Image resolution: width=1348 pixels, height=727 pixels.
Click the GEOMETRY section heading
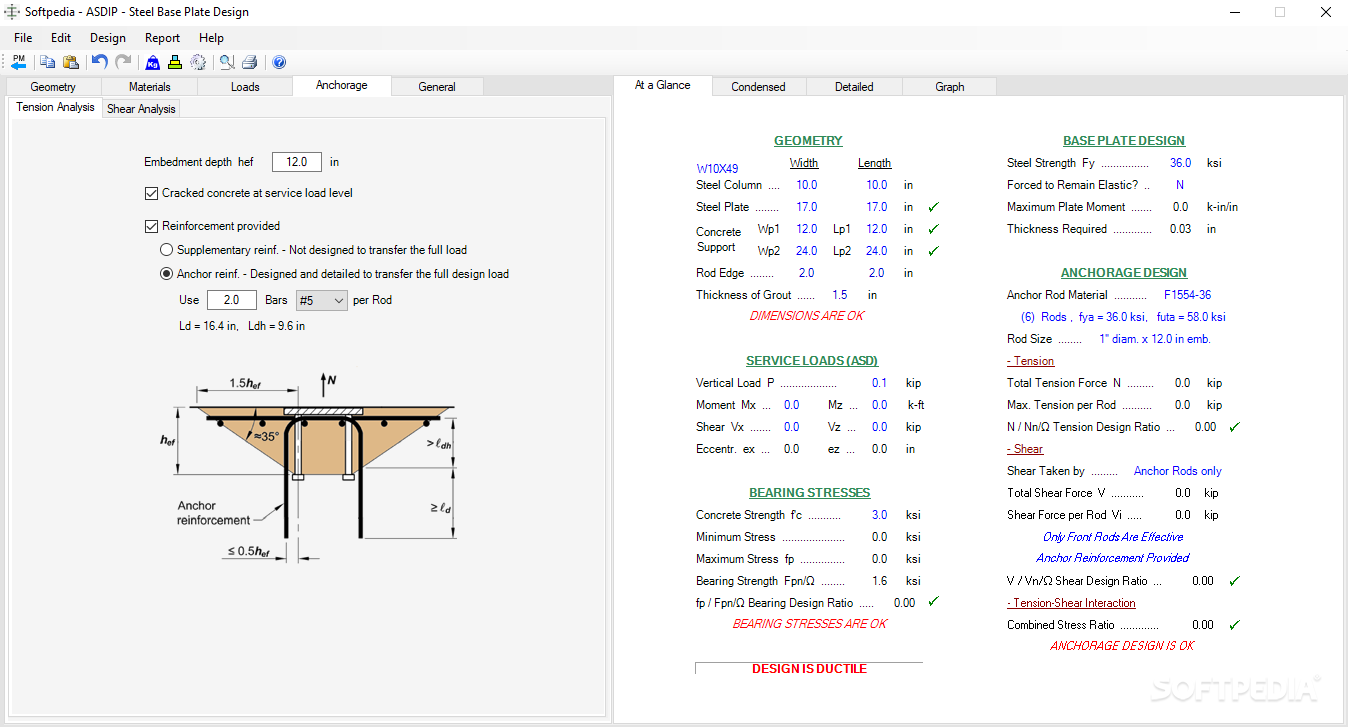[x=808, y=141]
